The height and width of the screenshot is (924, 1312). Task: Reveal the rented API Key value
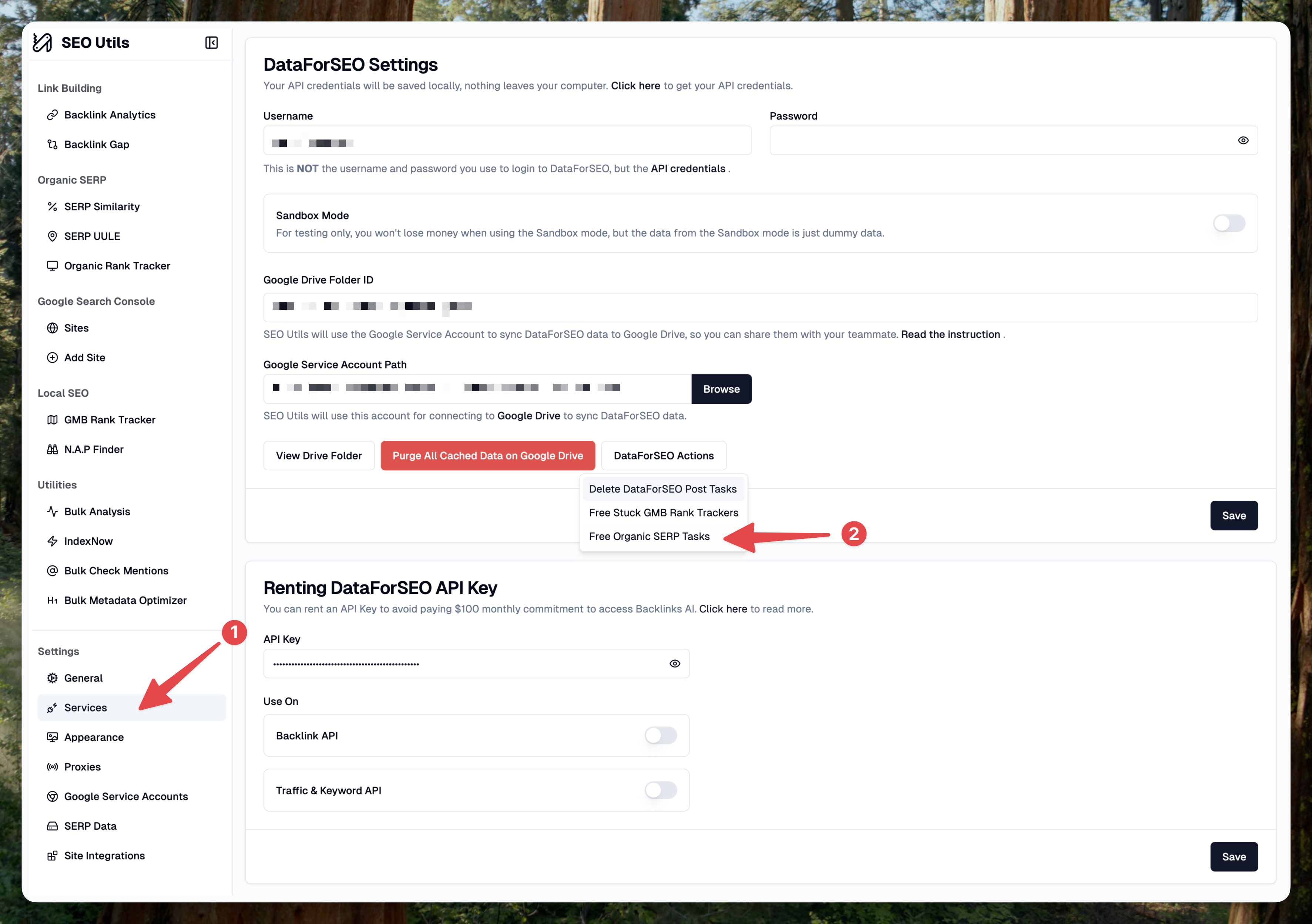click(x=675, y=663)
